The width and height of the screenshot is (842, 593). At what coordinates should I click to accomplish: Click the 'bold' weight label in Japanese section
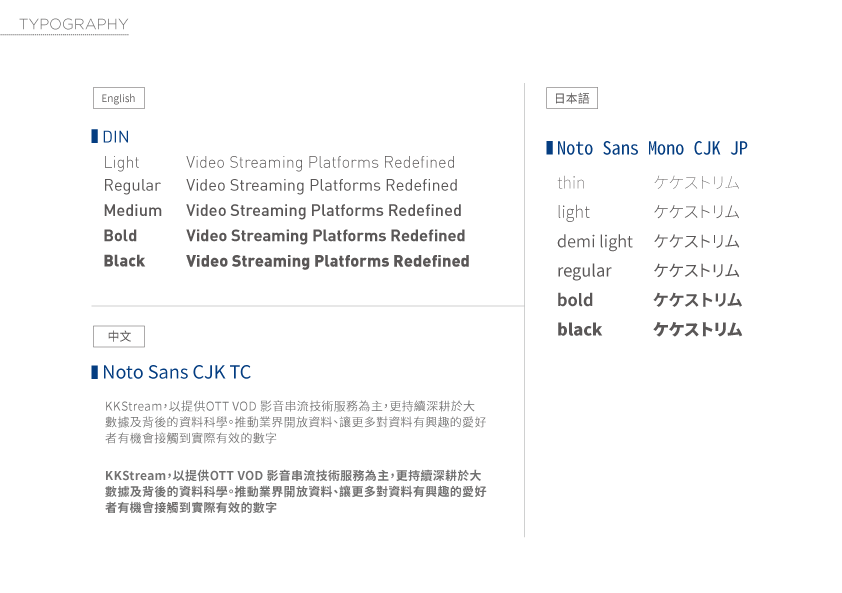click(575, 300)
